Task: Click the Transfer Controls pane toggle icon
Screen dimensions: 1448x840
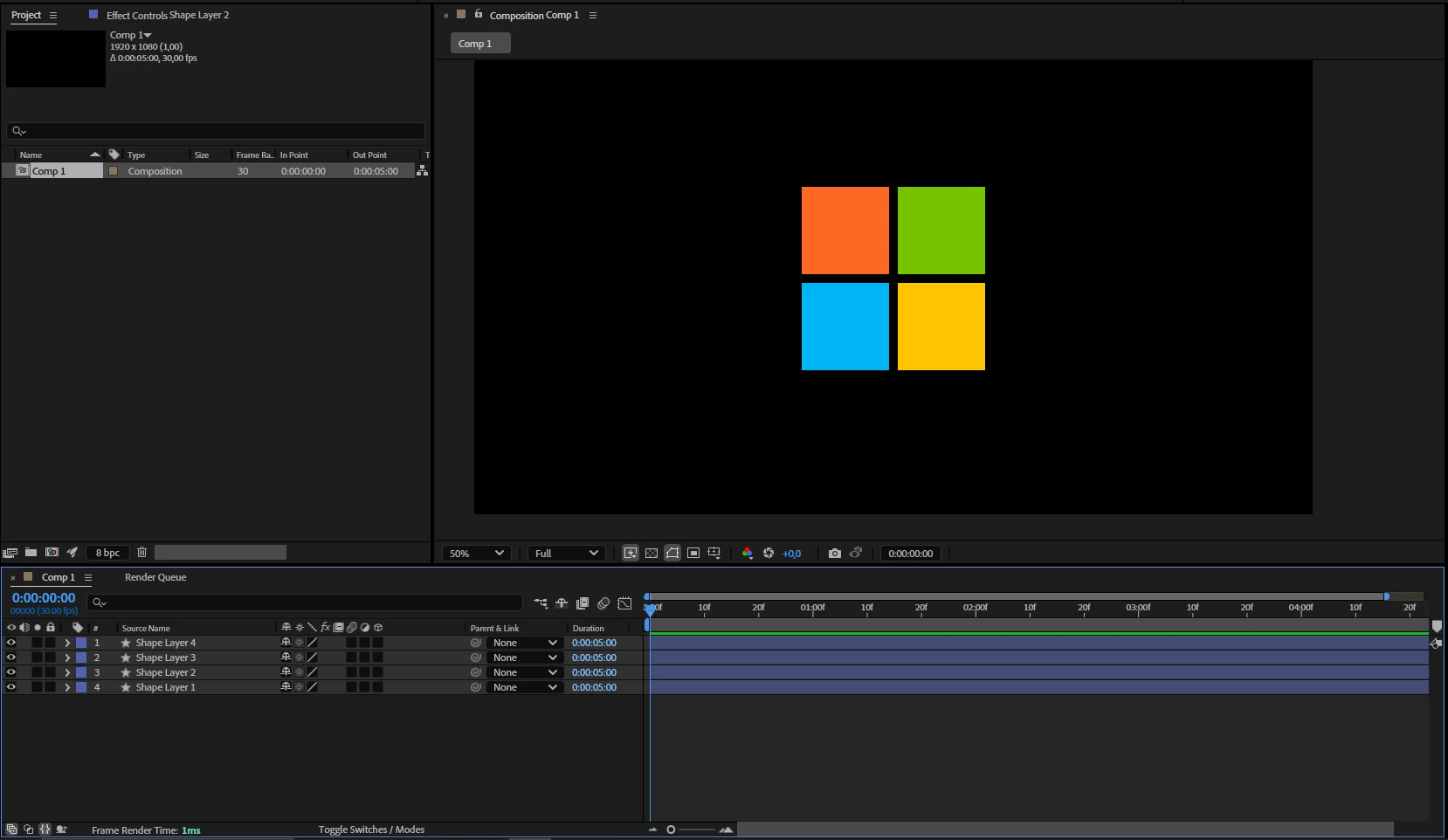Action: 28,830
